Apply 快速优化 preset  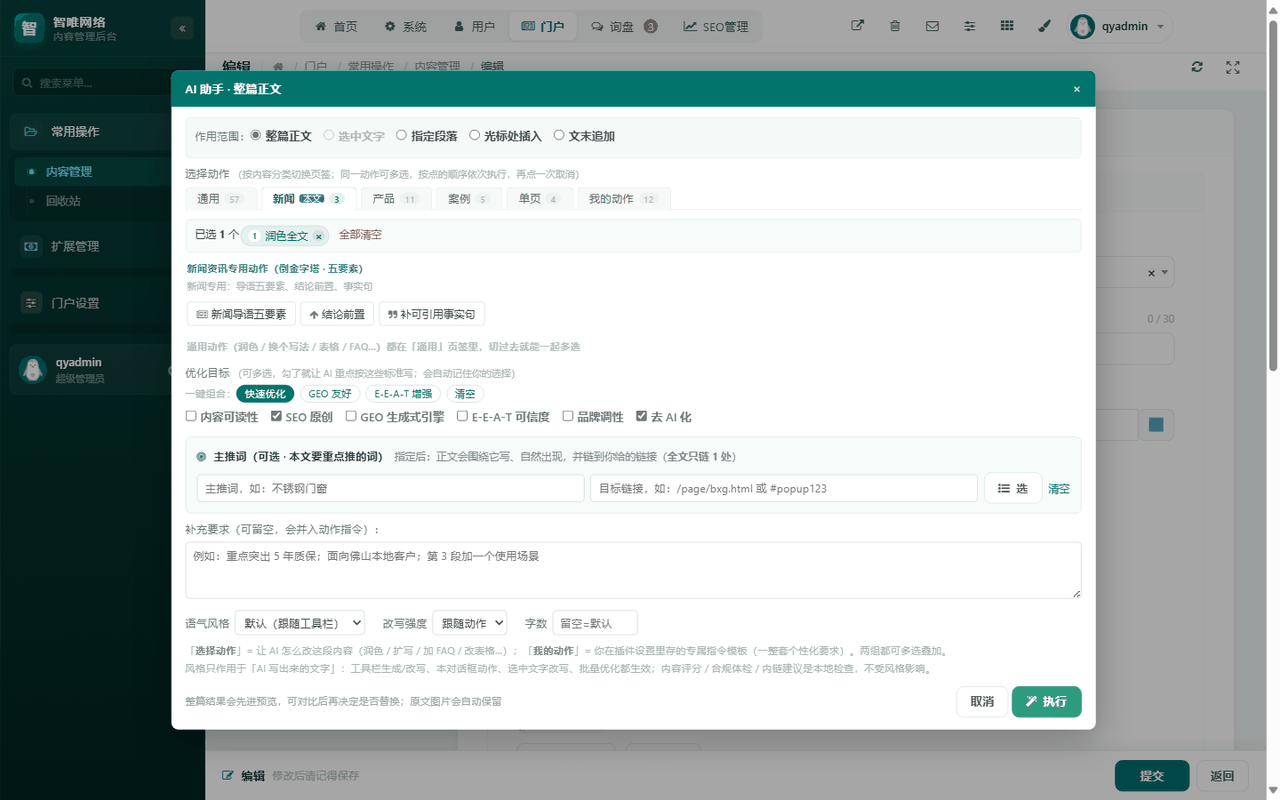(x=265, y=394)
